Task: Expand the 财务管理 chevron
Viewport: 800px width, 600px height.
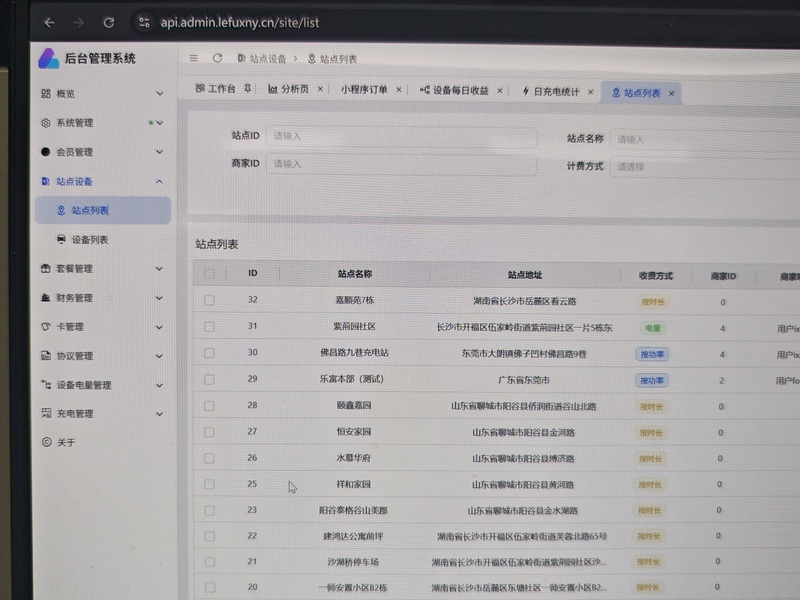Action: pyautogui.click(x=160, y=297)
